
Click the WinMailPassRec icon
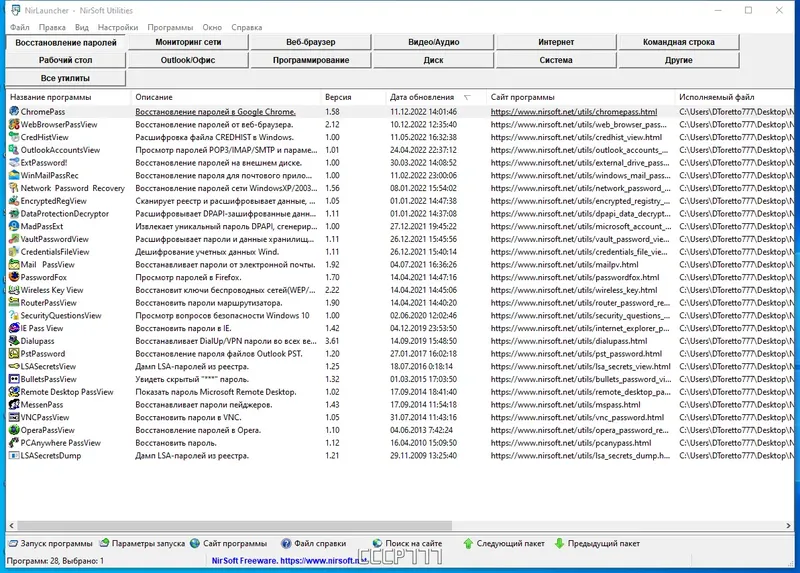click(14, 175)
